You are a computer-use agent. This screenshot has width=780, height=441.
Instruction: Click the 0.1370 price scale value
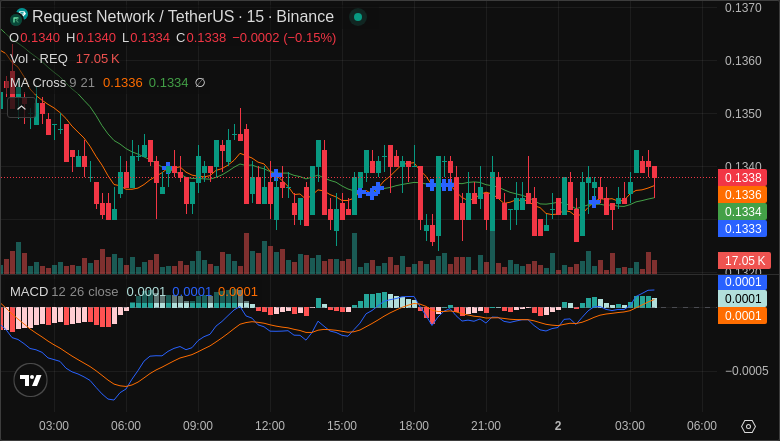click(x=743, y=8)
